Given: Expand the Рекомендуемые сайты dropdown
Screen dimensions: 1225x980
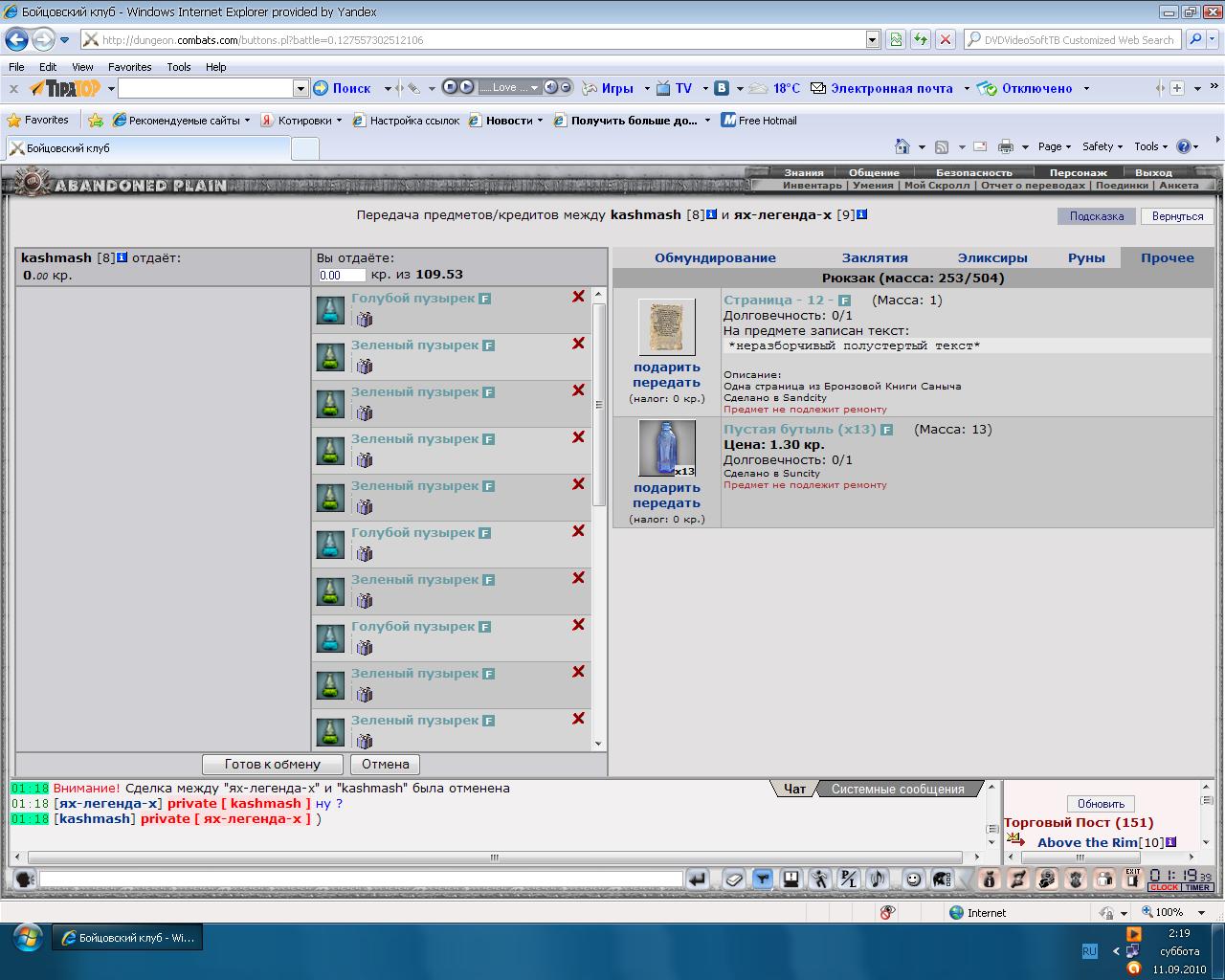Looking at the screenshot, I should (x=247, y=121).
